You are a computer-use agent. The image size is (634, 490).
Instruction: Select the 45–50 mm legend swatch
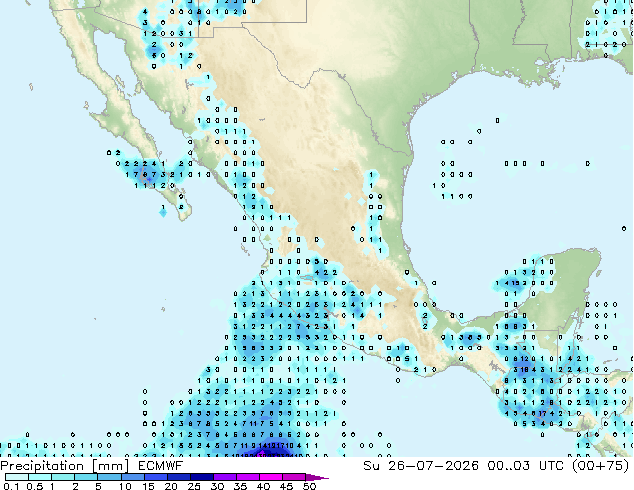point(294,477)
